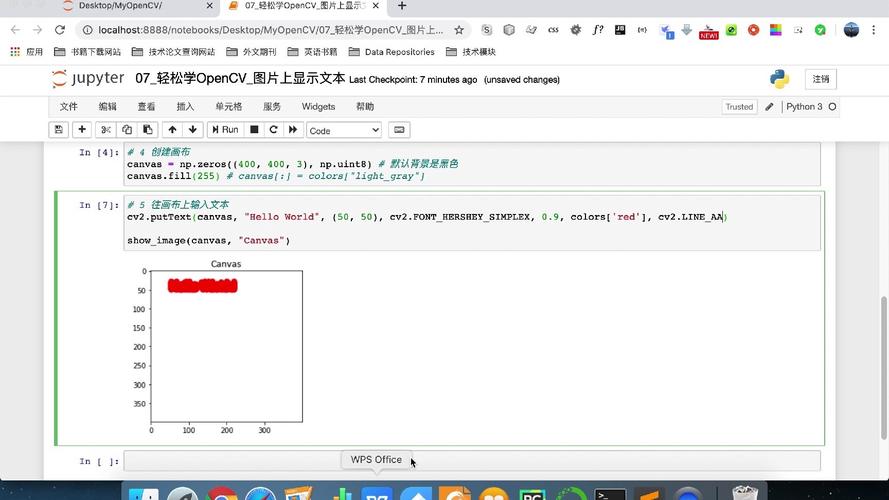Close the Desktop/MyOpenCV/ tab
Image resolution: width=889 pixels, height=500 pixels.
pyautogui.click(x=209, y=6)
